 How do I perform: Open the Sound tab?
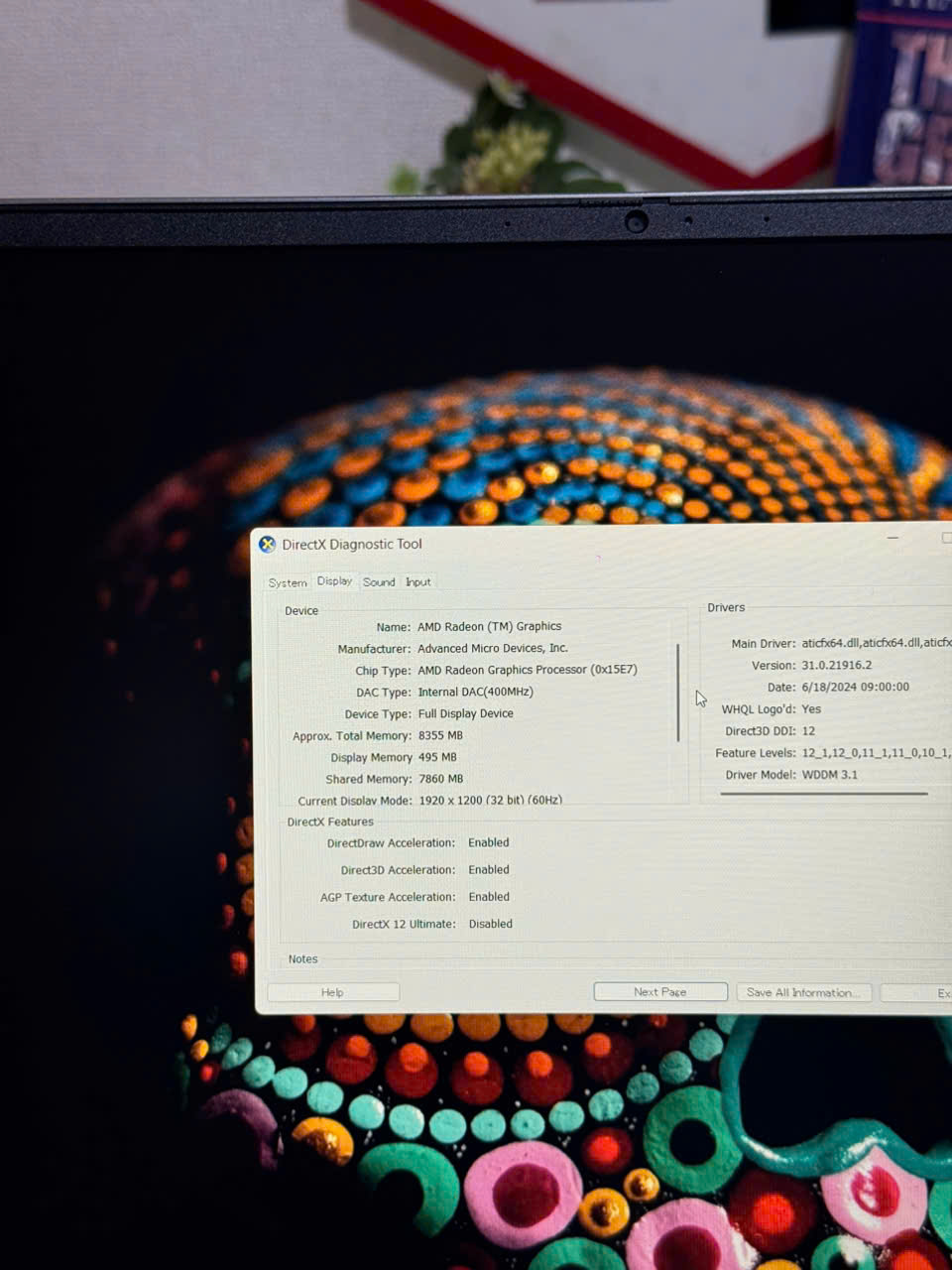tap(379, 582)
